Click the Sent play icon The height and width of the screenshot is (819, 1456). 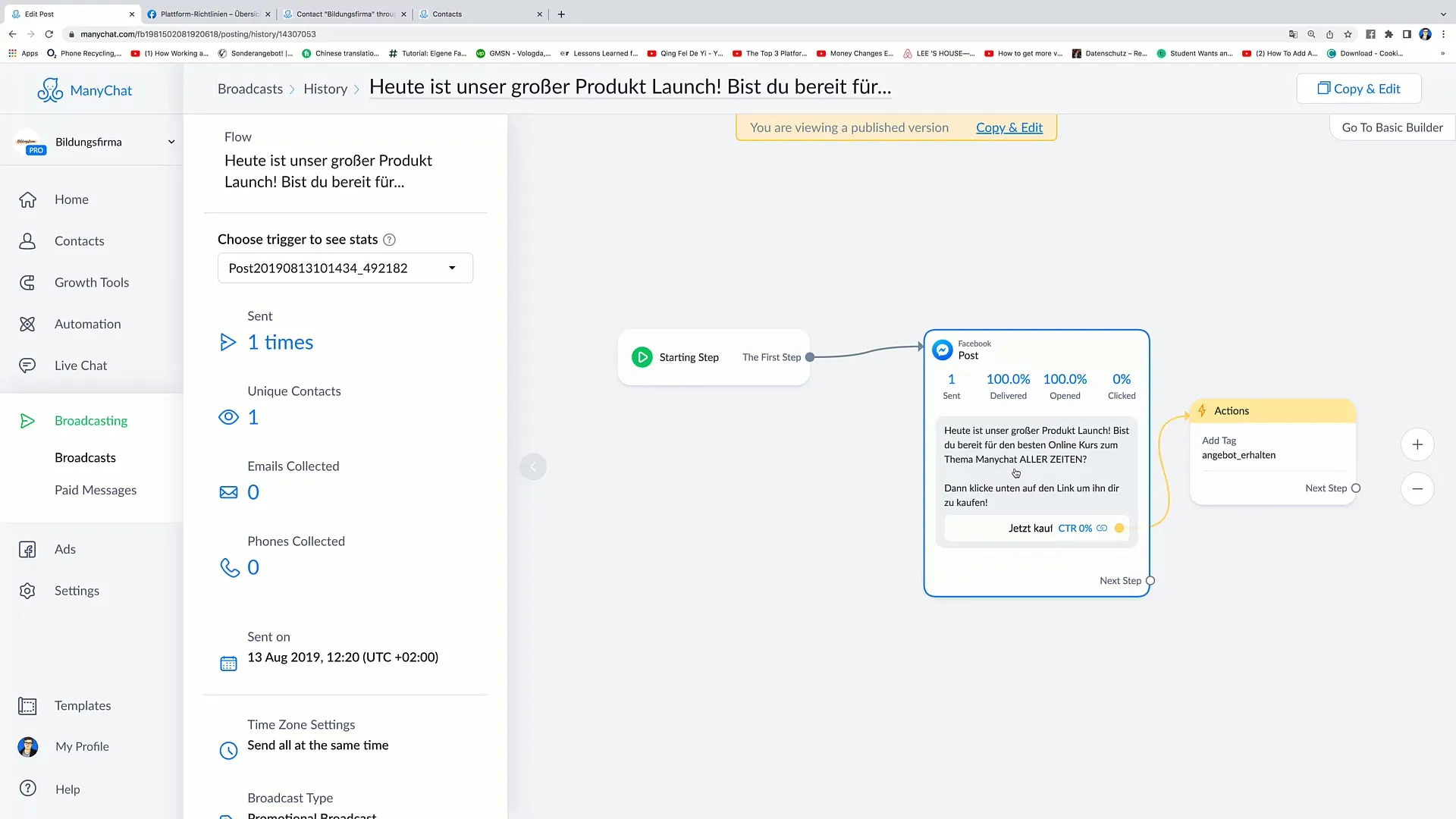[227, 343]
